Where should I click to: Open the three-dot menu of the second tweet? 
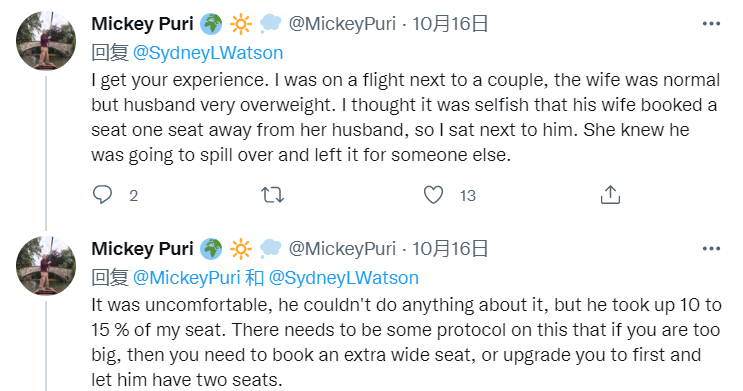711,249
